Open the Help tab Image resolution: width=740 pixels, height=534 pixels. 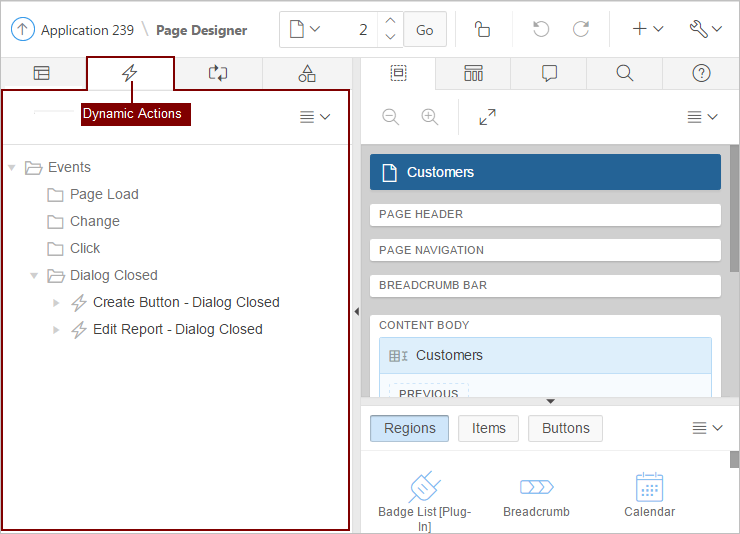tap(701, 73)
